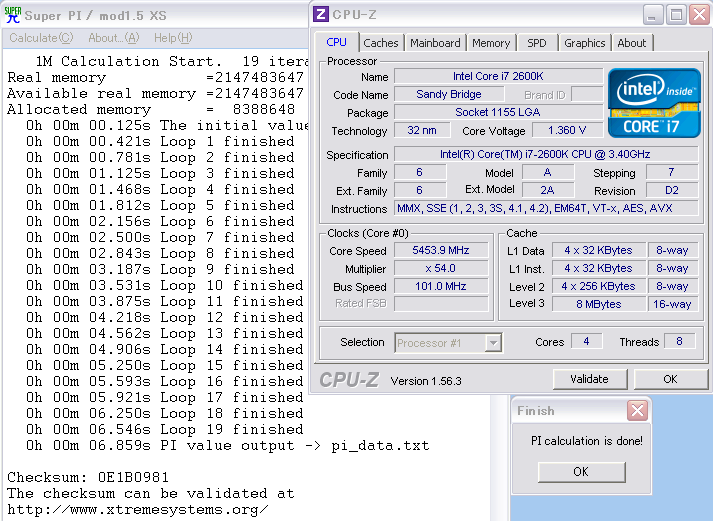Click the Loop 1 finished line
The height and width of the screenshot is (521, 713).
coord(160,141)
